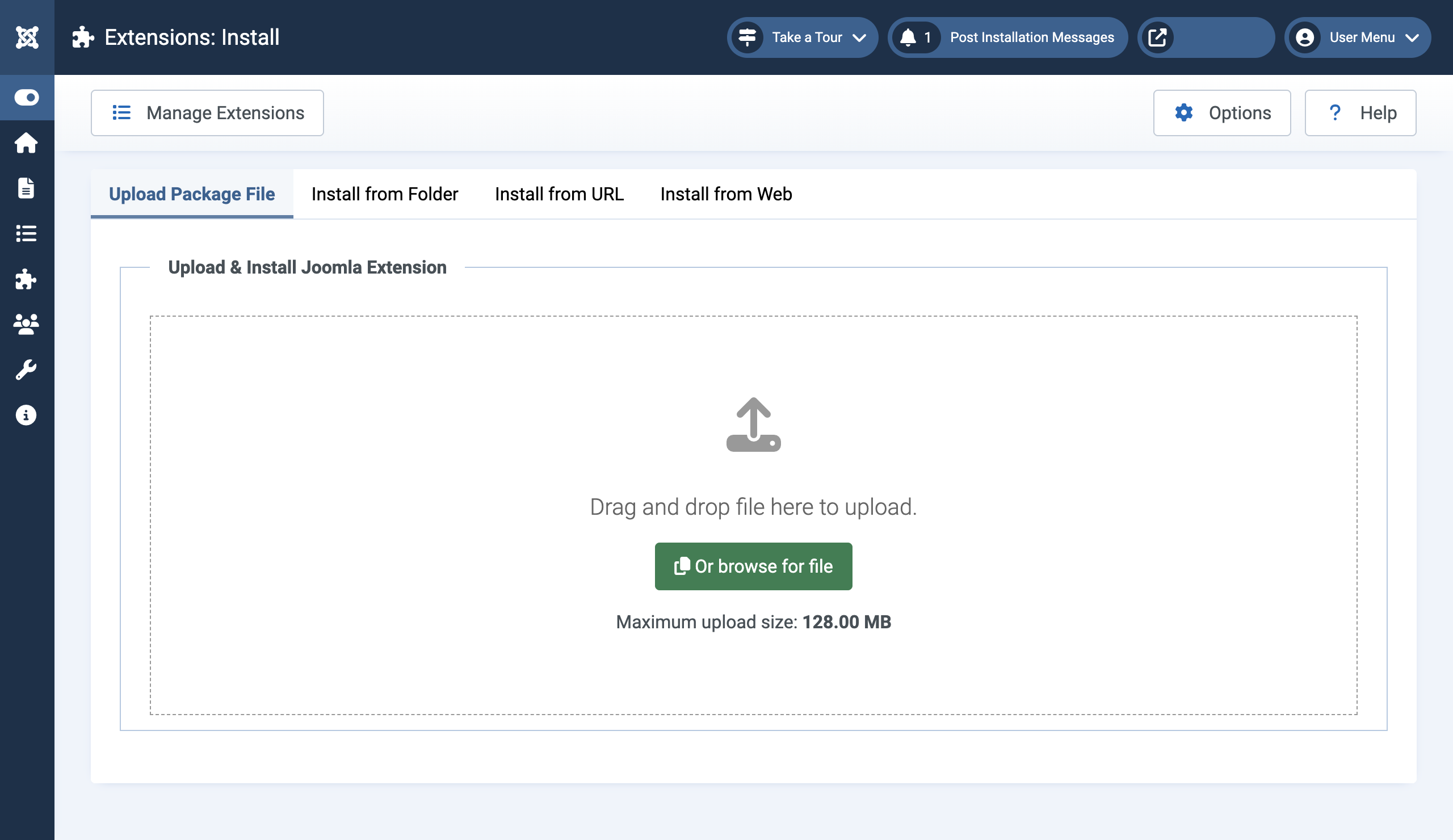Open Post Installation Messages notifications
This screenshot has width=1453, height=840.
point(1007,37)
